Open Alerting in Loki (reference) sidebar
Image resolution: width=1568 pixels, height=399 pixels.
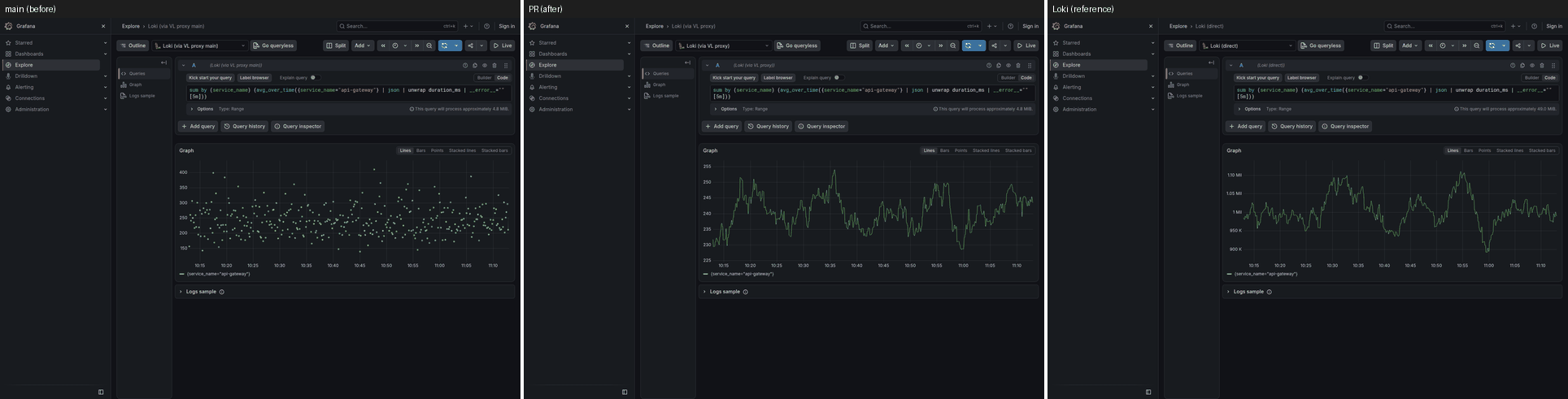[1072, 87]
